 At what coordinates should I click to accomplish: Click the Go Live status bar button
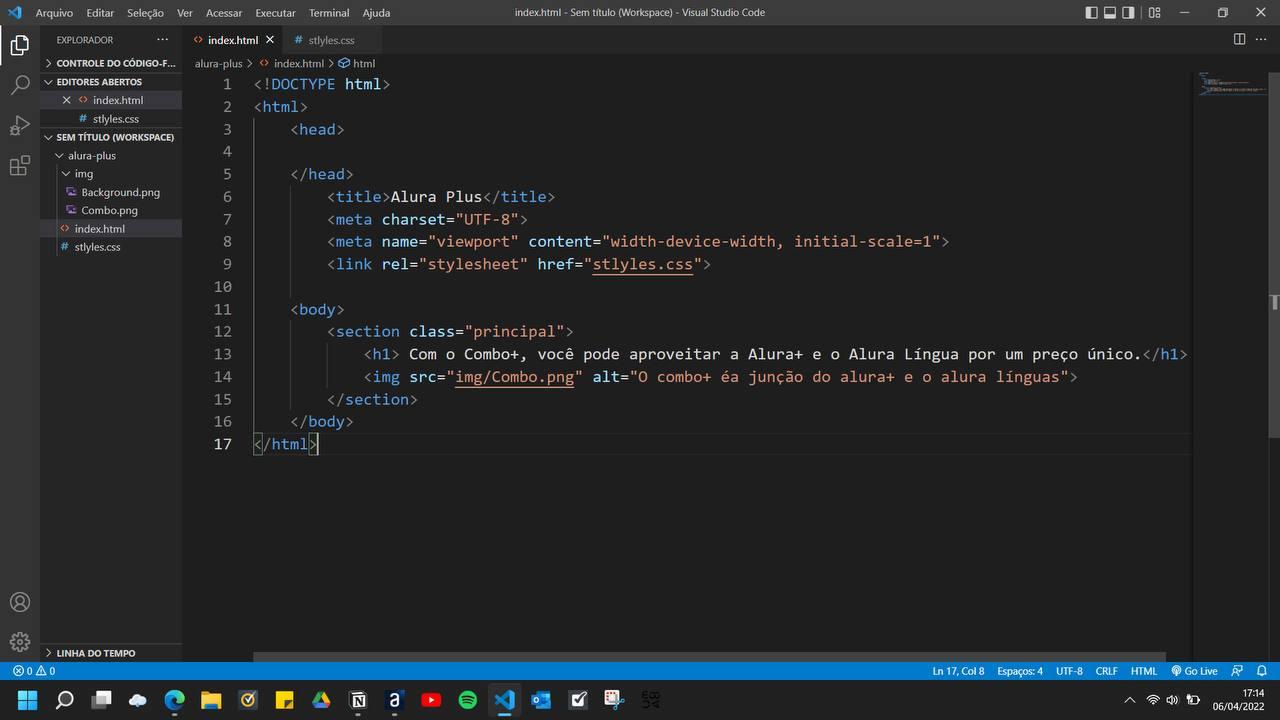[1195, 671]
